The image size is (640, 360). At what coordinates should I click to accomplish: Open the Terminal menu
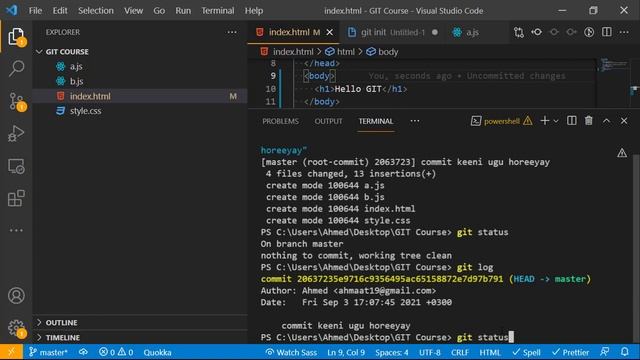click(x=218, y=11)
